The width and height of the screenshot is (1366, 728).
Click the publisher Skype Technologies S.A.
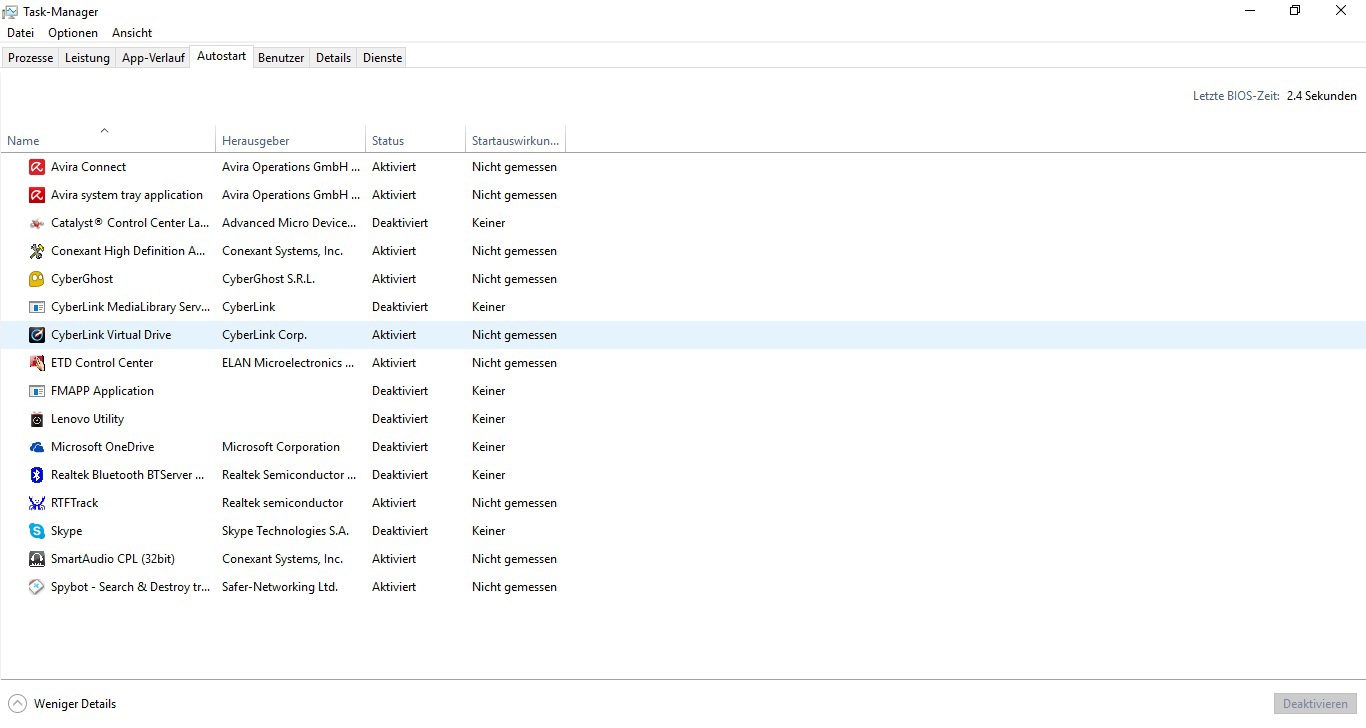pos(285,531)
